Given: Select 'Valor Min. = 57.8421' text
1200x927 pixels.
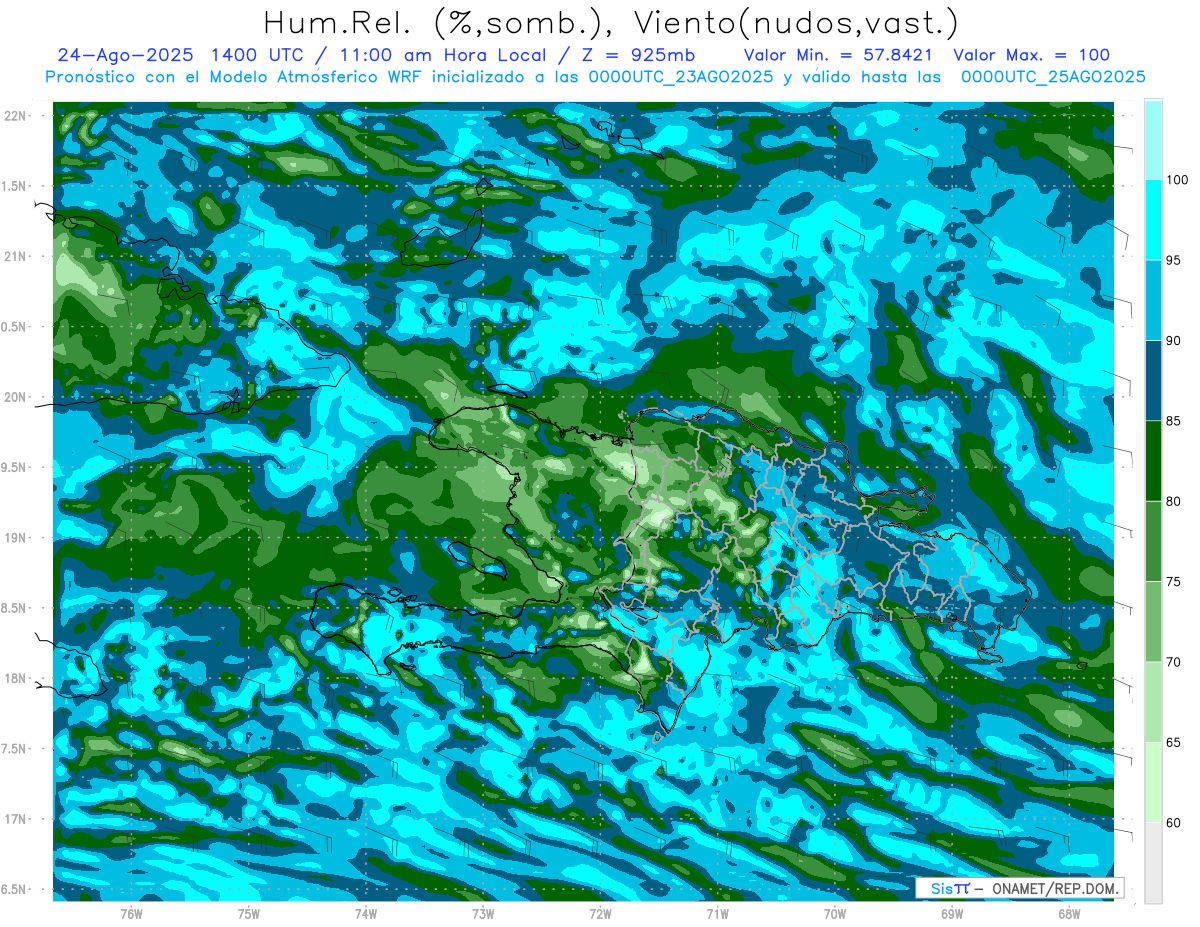Looking at the screenshot, I should point(839,56).
